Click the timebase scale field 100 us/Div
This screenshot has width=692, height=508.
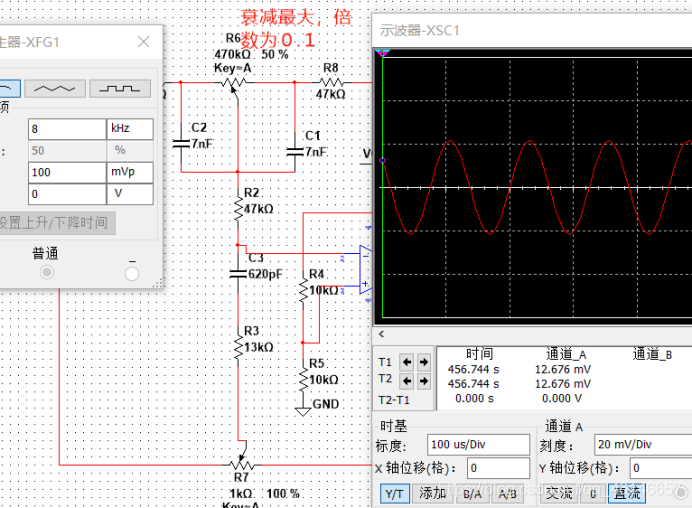coord(478,444)
